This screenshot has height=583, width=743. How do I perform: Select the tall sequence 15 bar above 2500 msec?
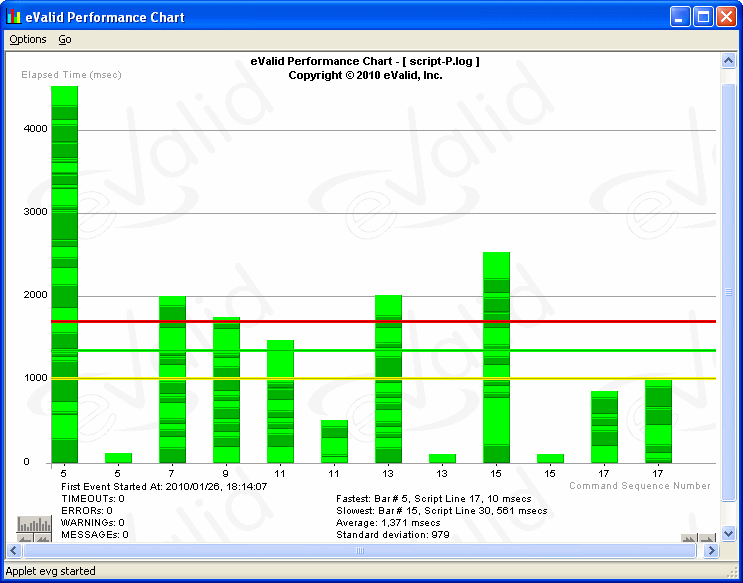pos(497,357)
